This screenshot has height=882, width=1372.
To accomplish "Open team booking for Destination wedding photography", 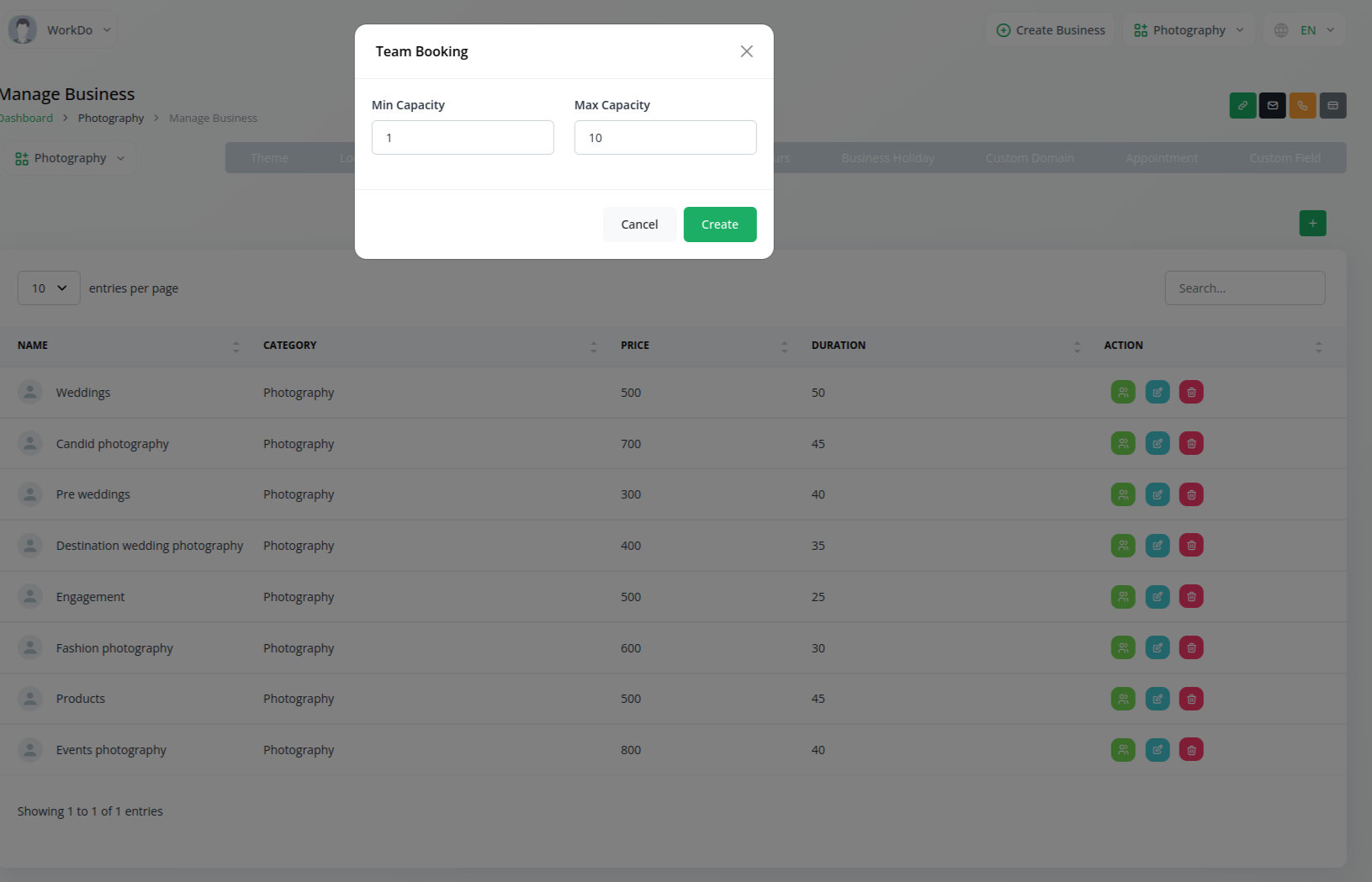I will click(x=1123, y=546).
